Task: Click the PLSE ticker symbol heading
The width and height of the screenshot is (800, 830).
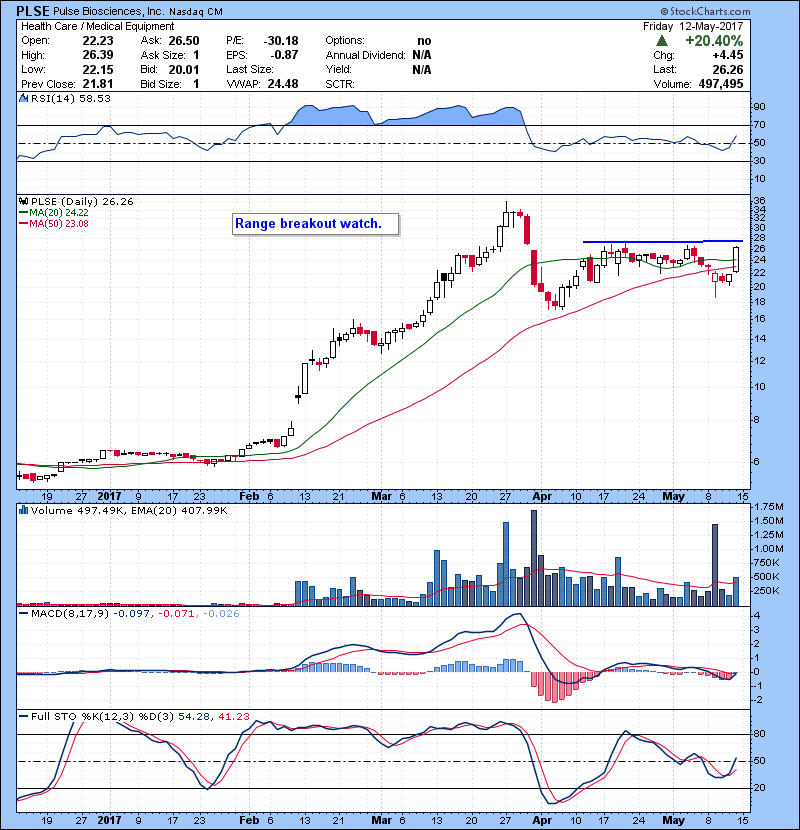Action: pos(33,11)
